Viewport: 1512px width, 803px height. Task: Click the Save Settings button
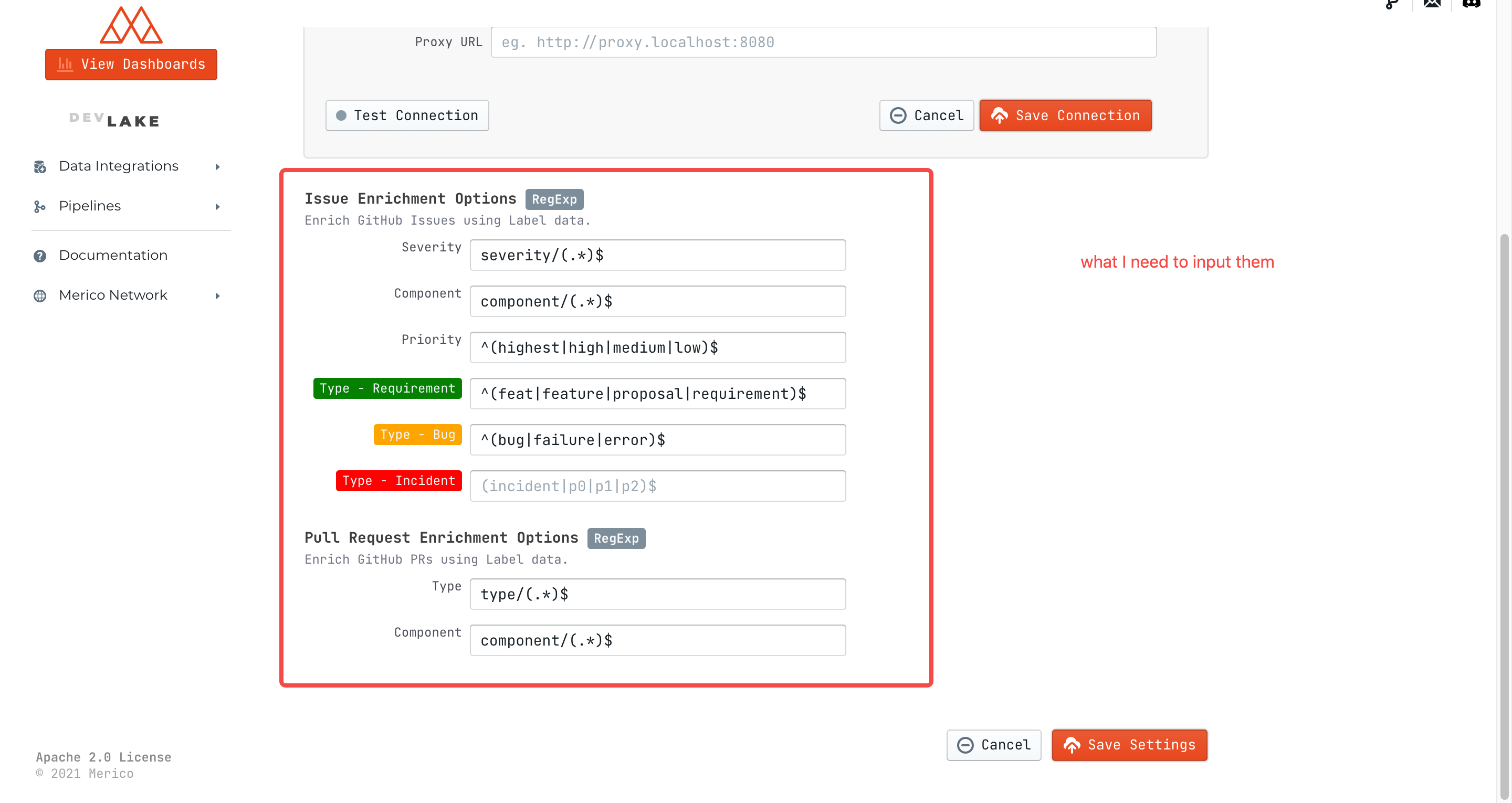pos(1129,745)
